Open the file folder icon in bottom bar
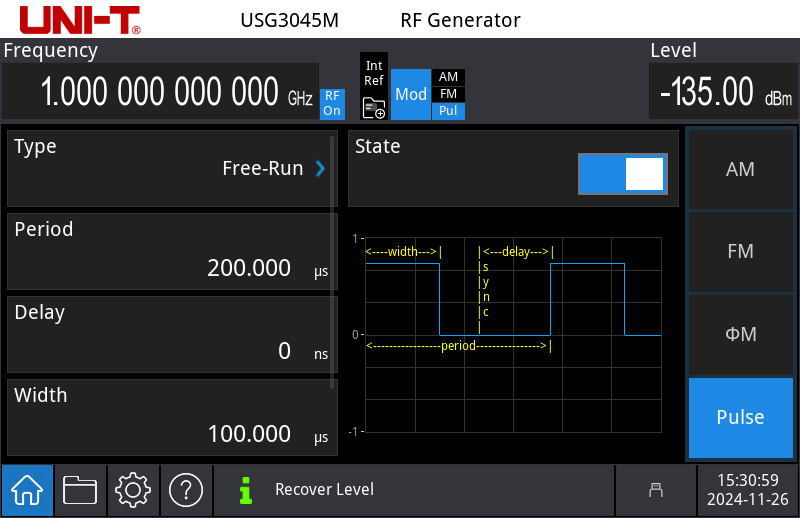The height and width of the screenshot is (518, 800). click(x=80, y=489)
